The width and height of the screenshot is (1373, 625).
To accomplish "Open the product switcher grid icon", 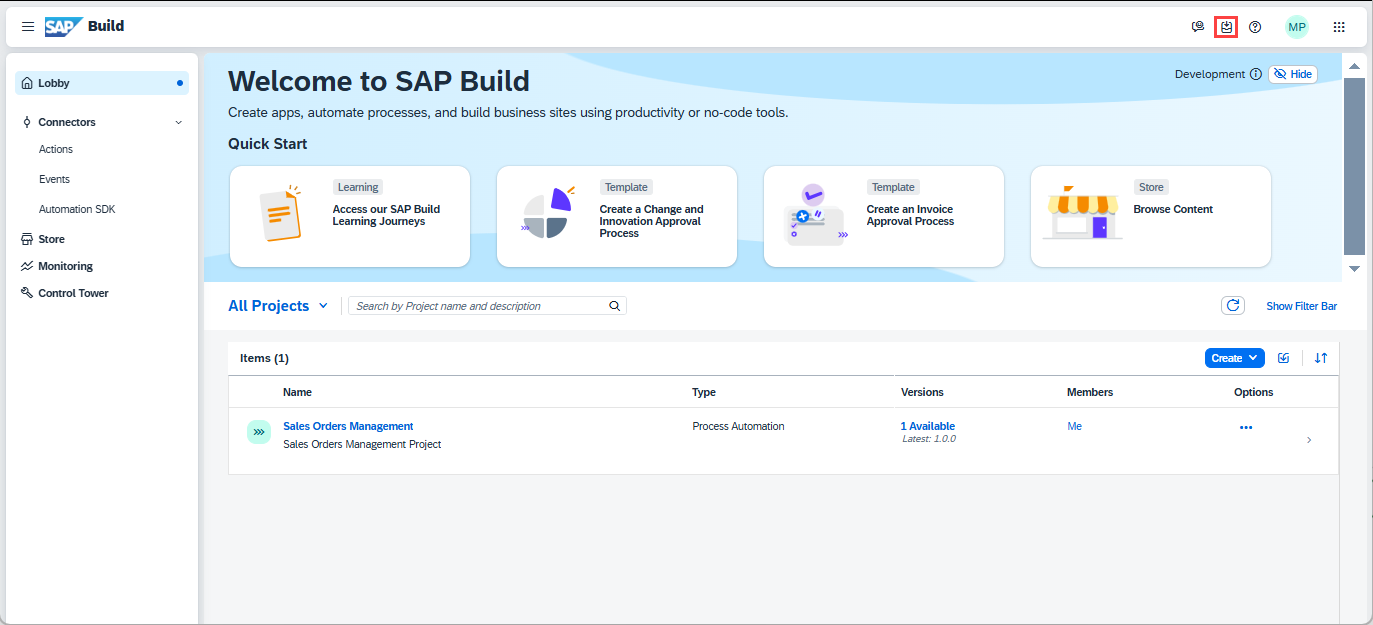I will coord(1339,27).
